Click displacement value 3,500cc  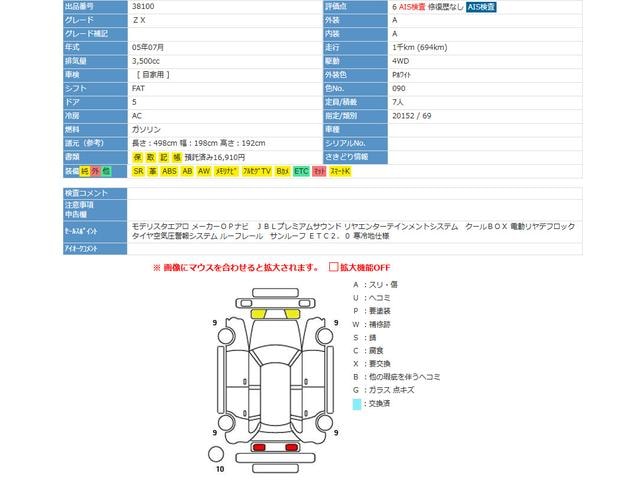click(146, 61)
